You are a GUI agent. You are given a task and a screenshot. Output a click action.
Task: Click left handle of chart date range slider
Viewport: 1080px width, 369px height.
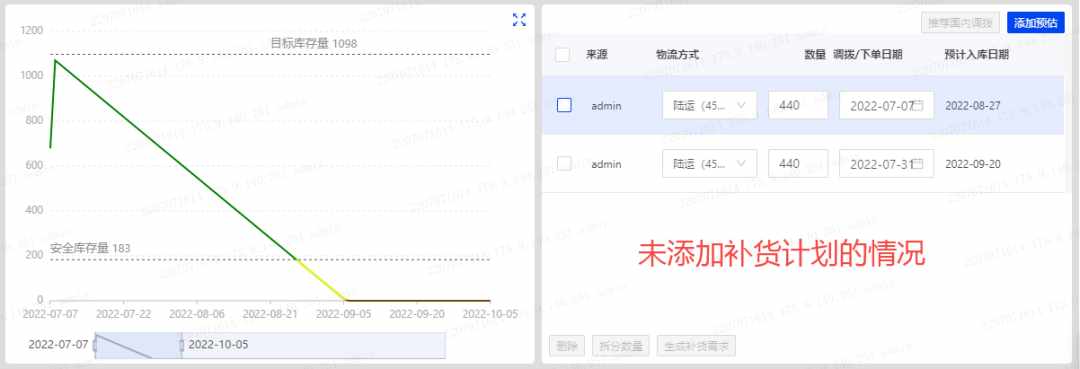[x=95, y=345]
